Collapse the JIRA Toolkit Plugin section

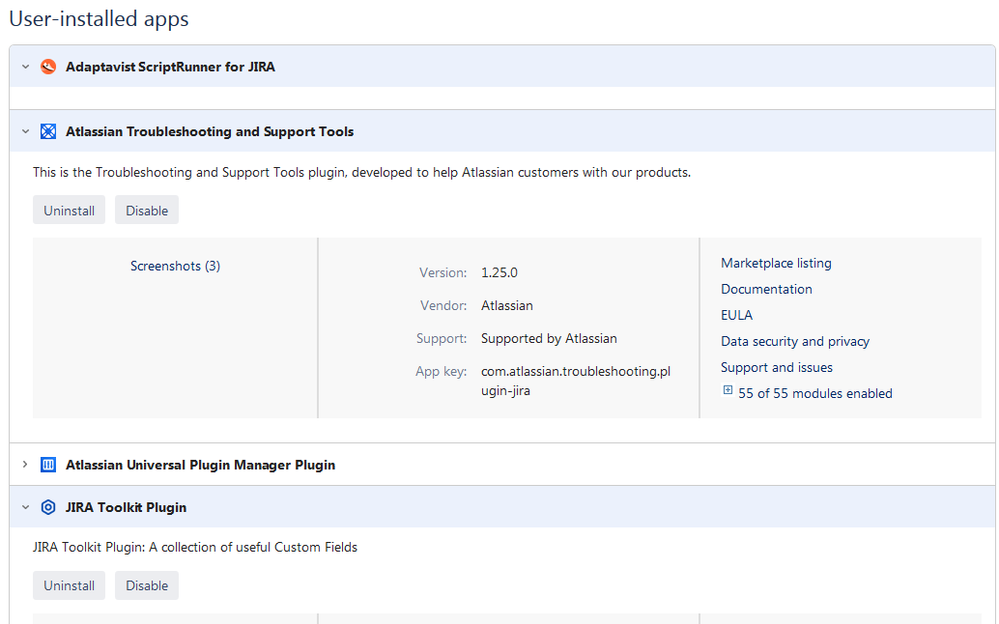[25, 507]
